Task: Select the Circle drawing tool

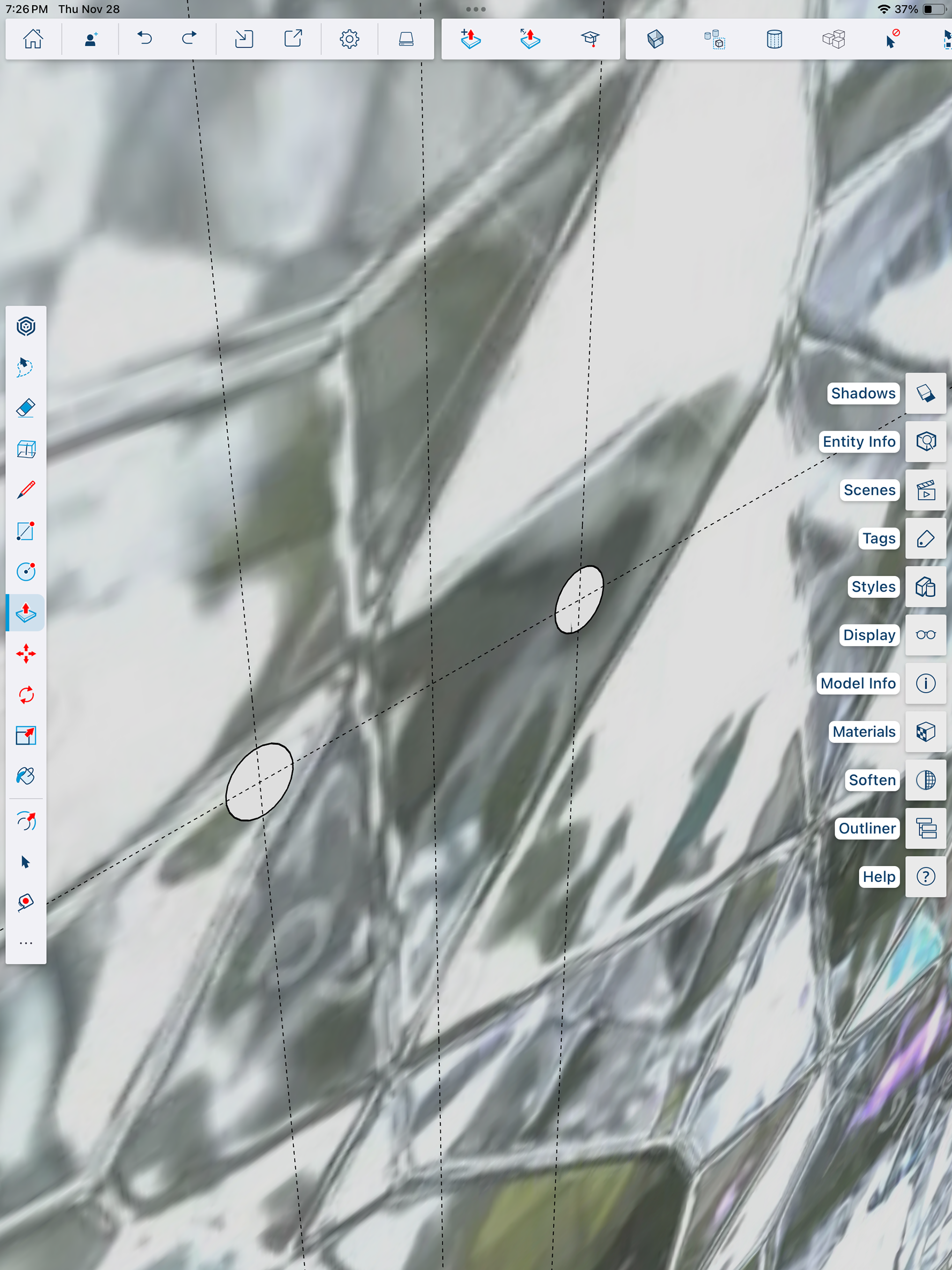Action: coord(26,572)
